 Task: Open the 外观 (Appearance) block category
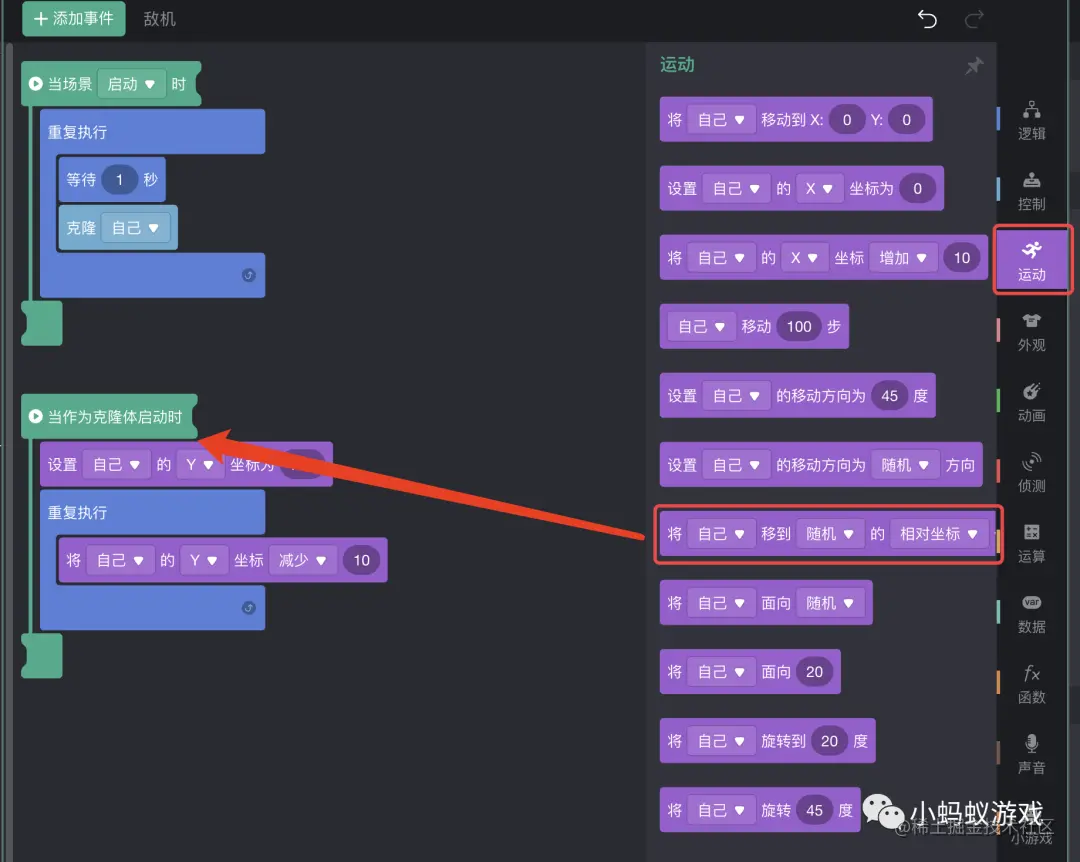[1031, 332]
